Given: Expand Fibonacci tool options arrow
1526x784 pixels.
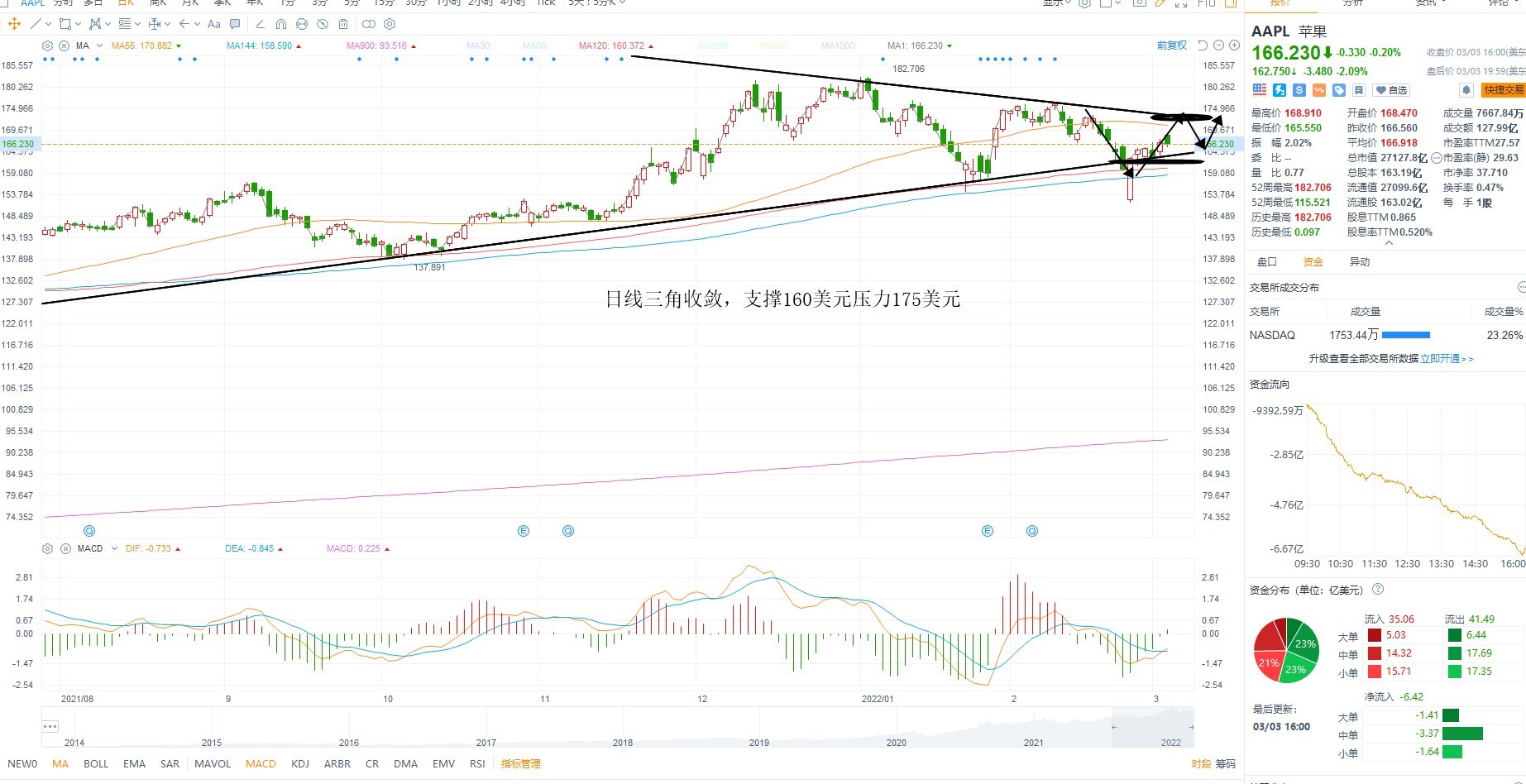Looking at the screenshot, I should pos(137,24).
